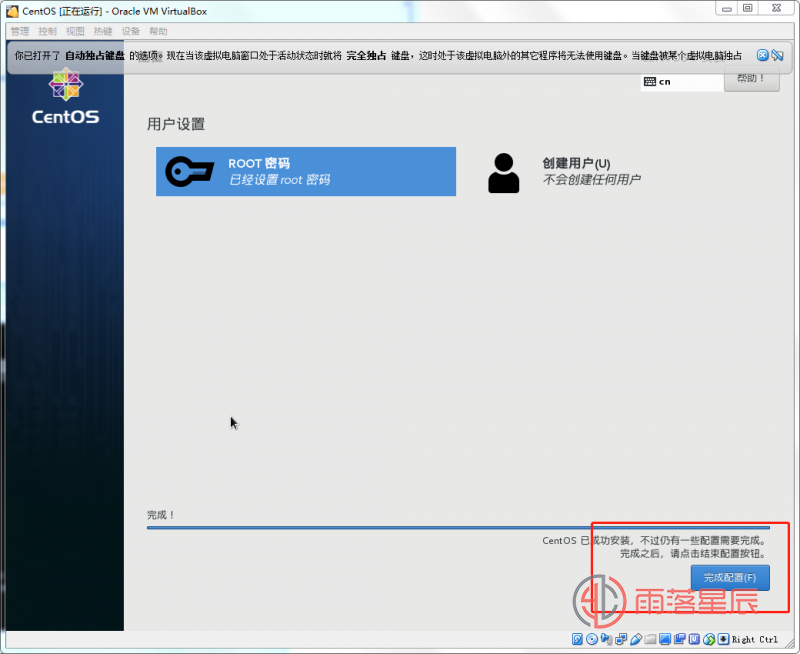Click the mouse integration status icon
The width and height of the screenshot is (800, 654).
click(709, 639)
